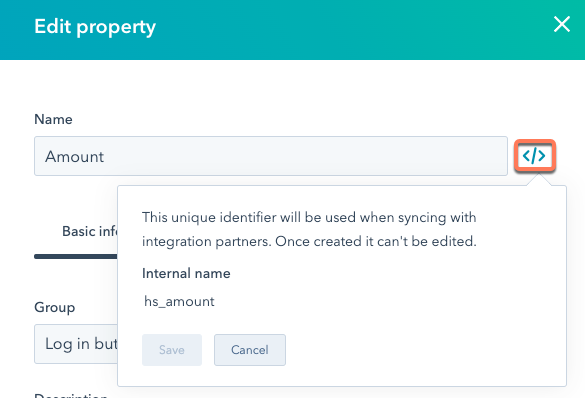
Task: Cancel the internal name popover
Action: click(x=250, y=350)
